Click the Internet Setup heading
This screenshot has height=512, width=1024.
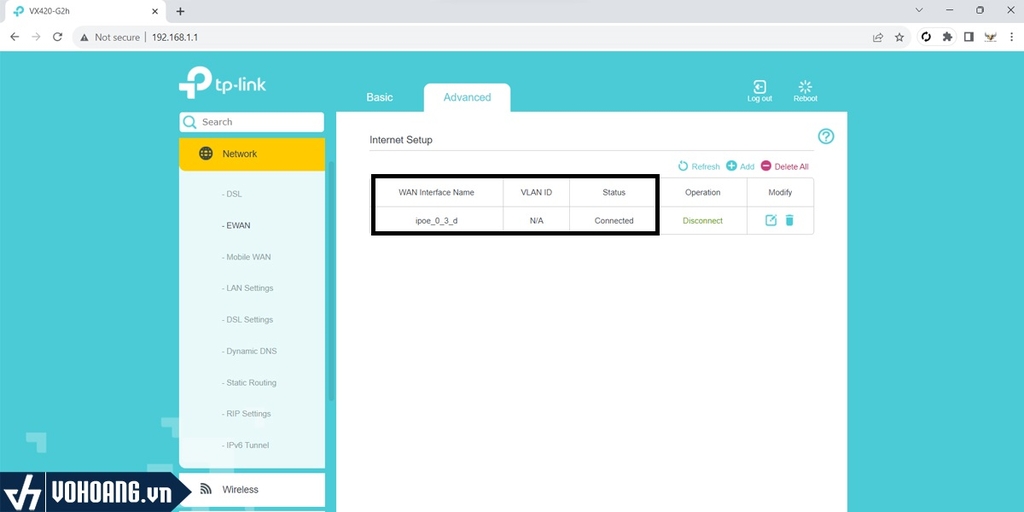pyautogui.click(x=401, y=140)
